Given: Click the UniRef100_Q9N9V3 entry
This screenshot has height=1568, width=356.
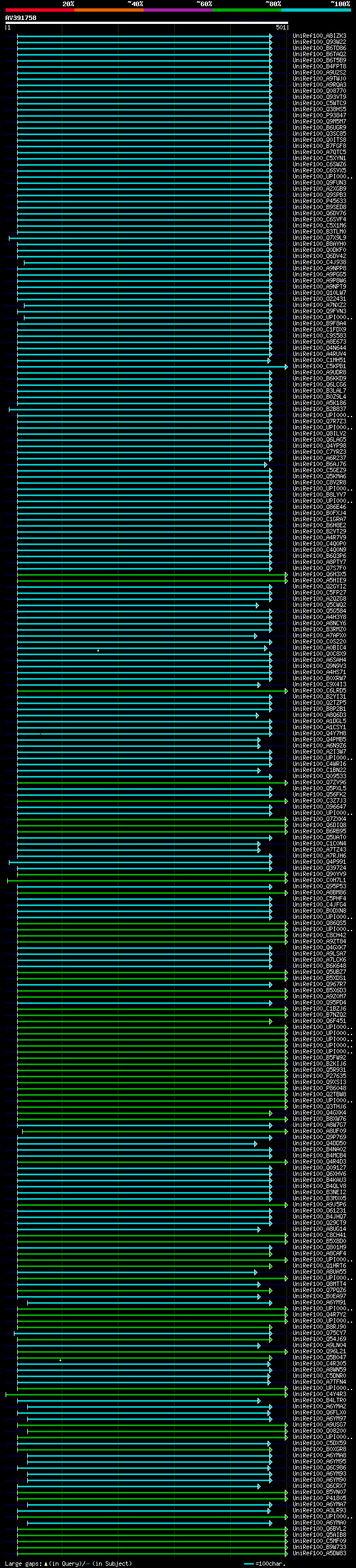Looking at the screenshot, I should (x=319, y=666).
